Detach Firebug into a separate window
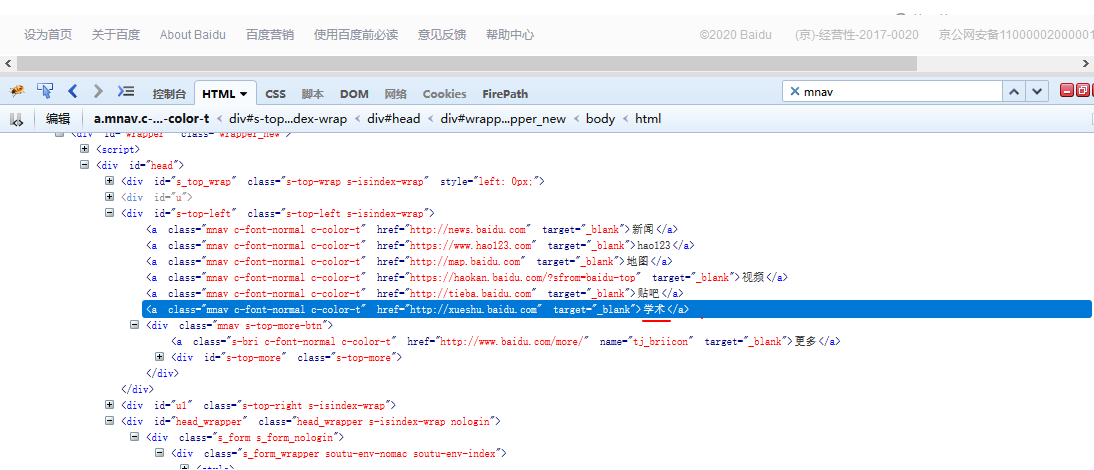This screenshot has width=1094, height=470. point(1081,91)
